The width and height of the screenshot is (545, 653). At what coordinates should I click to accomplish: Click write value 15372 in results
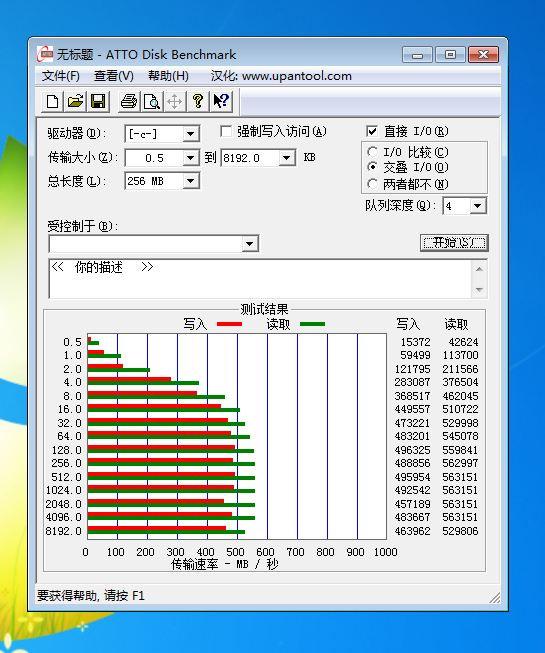415,342
